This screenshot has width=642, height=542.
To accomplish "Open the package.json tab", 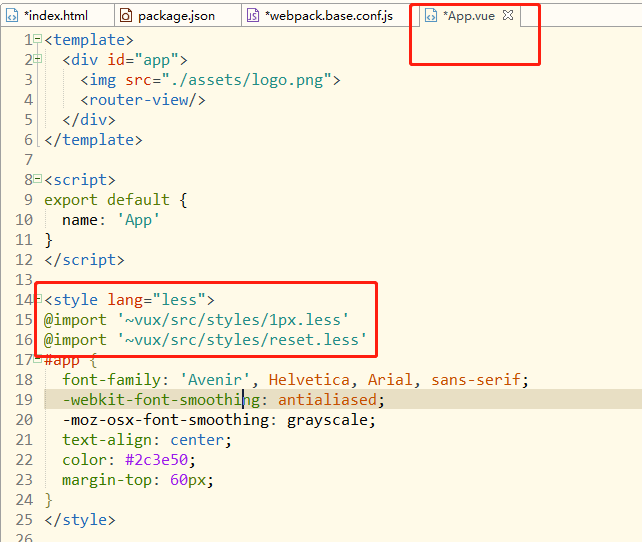I will tap(176, 16).
